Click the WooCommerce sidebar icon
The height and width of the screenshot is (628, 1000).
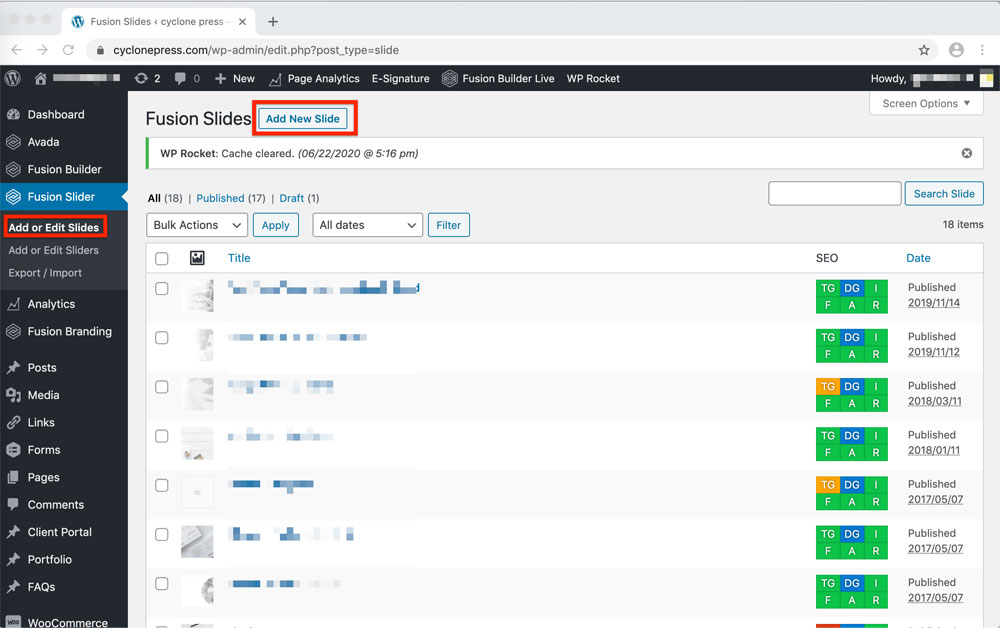pos(13,622)
